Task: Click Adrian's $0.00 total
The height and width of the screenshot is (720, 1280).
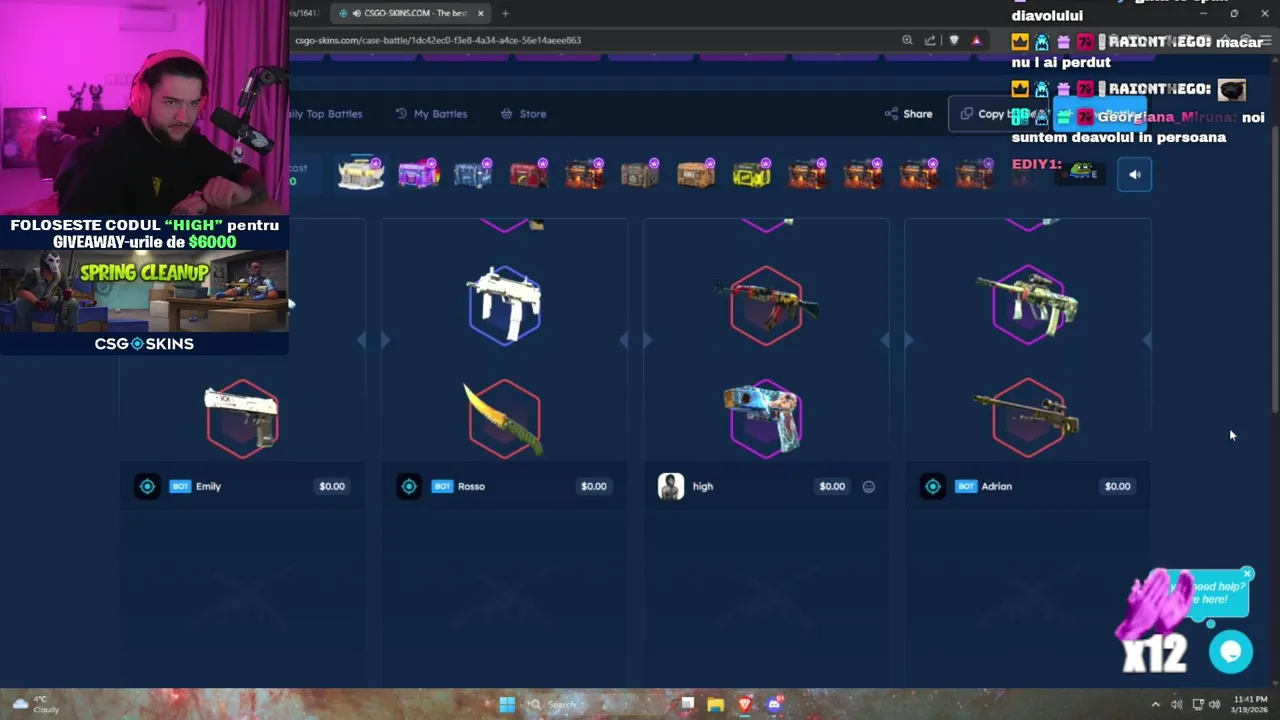Action: pyautogui.click(x=1117, y=486)
